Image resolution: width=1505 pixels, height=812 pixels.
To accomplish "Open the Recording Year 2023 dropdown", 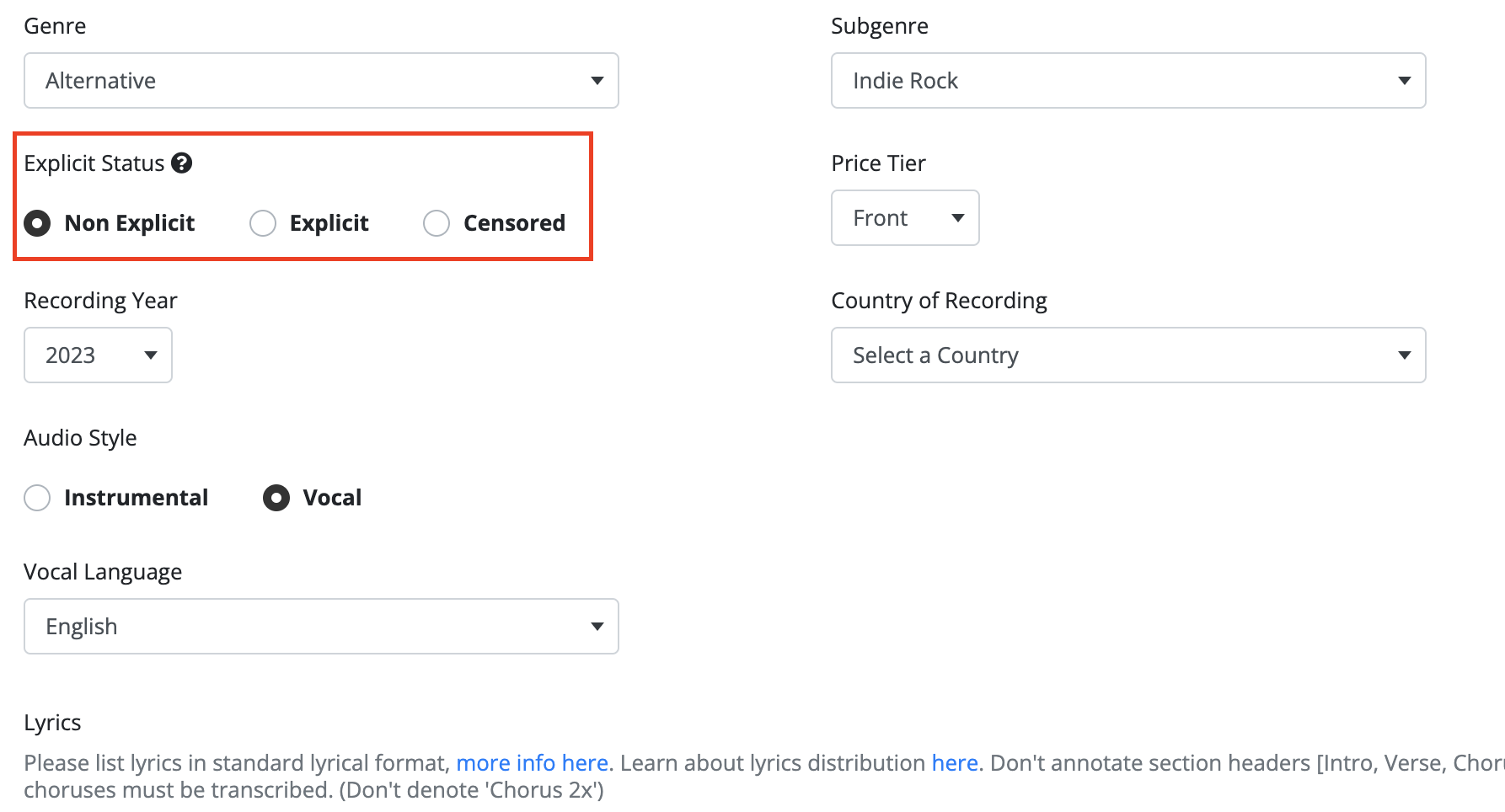I will 98,355.
